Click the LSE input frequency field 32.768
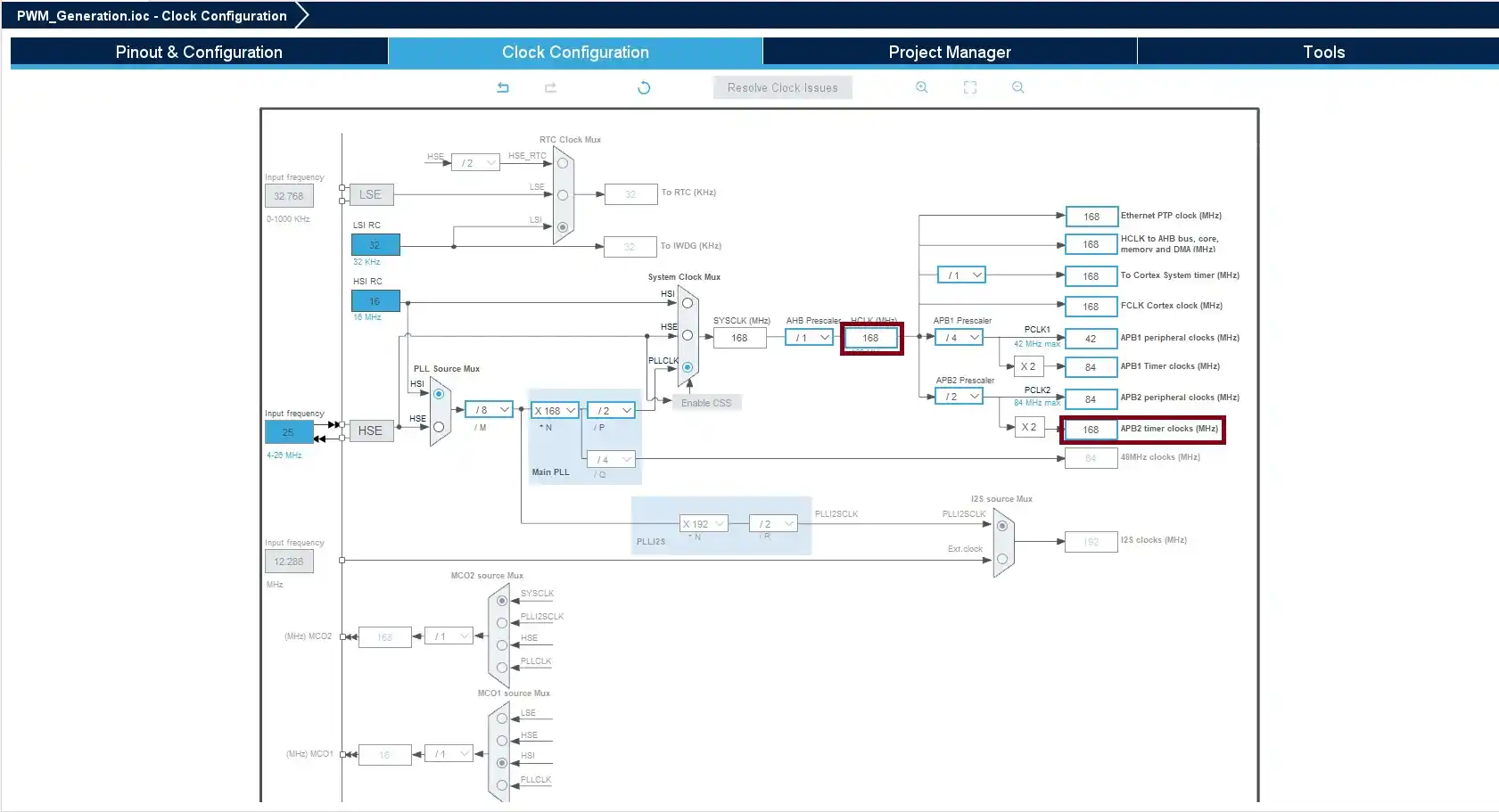This screenshot has height=812, width=1499. click(289, 196)
